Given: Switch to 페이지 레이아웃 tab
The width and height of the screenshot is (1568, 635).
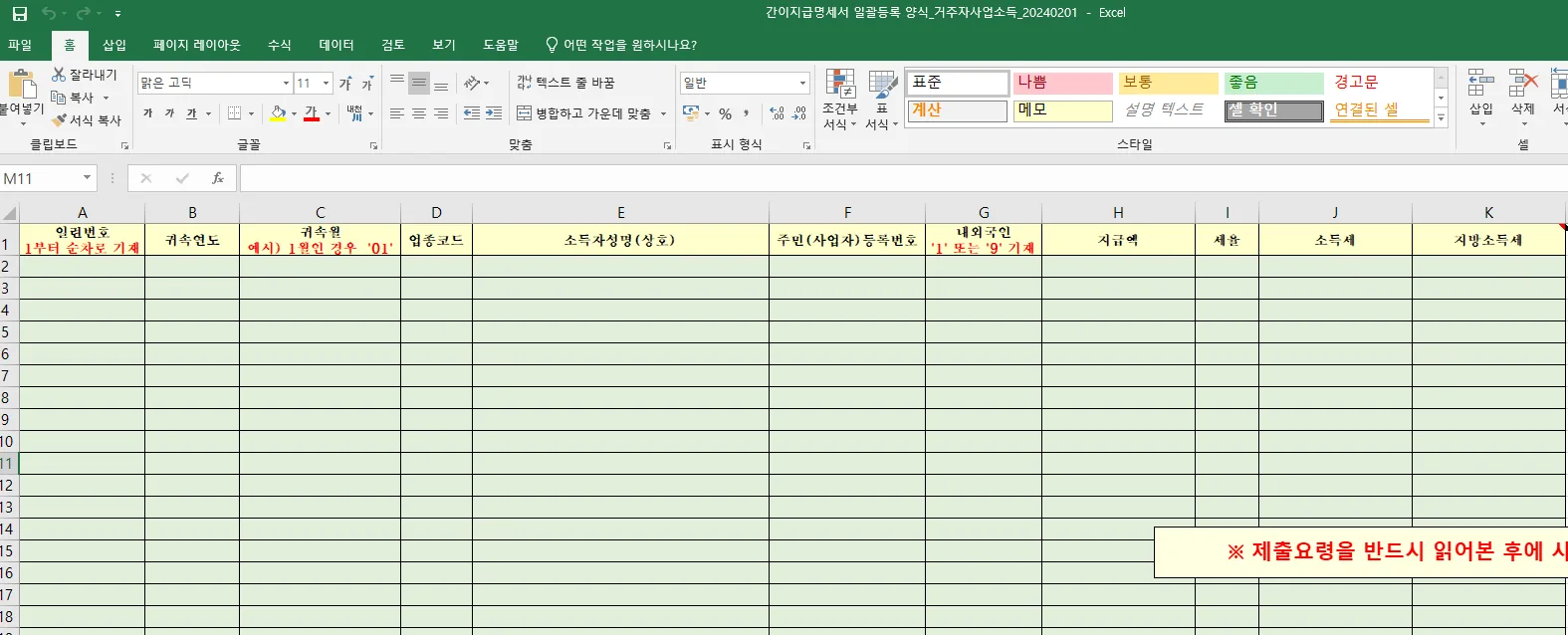Looking at the screenshot, I should (197, 45).
